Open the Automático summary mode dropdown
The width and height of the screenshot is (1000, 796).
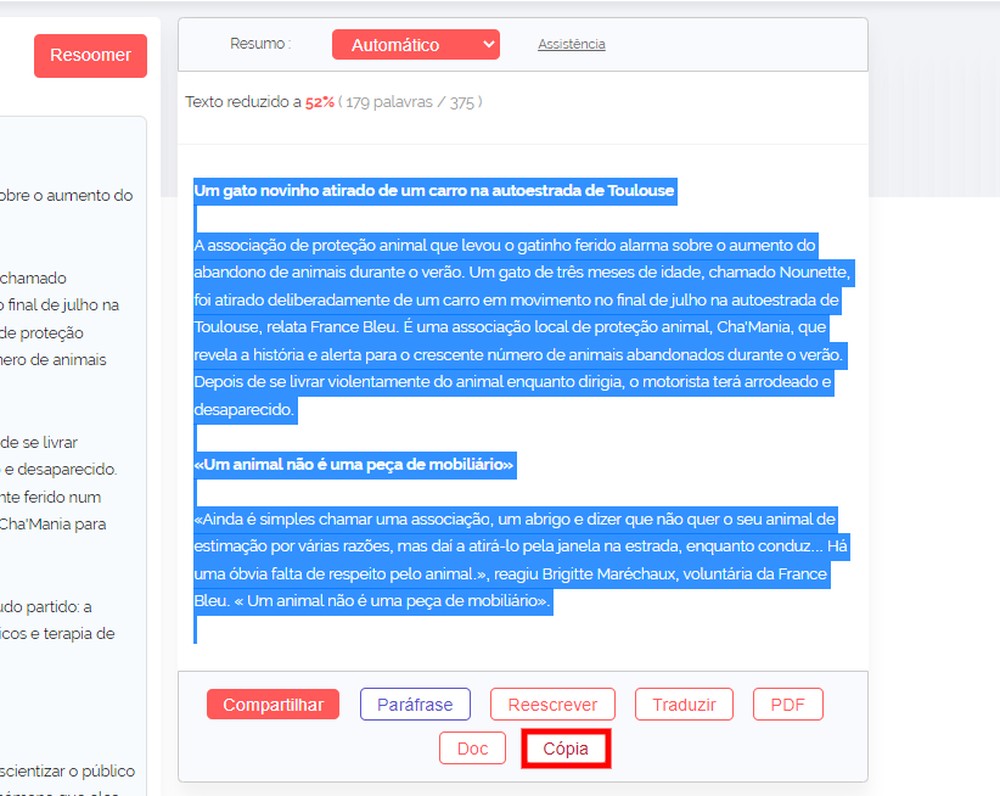tap(415, 44)
